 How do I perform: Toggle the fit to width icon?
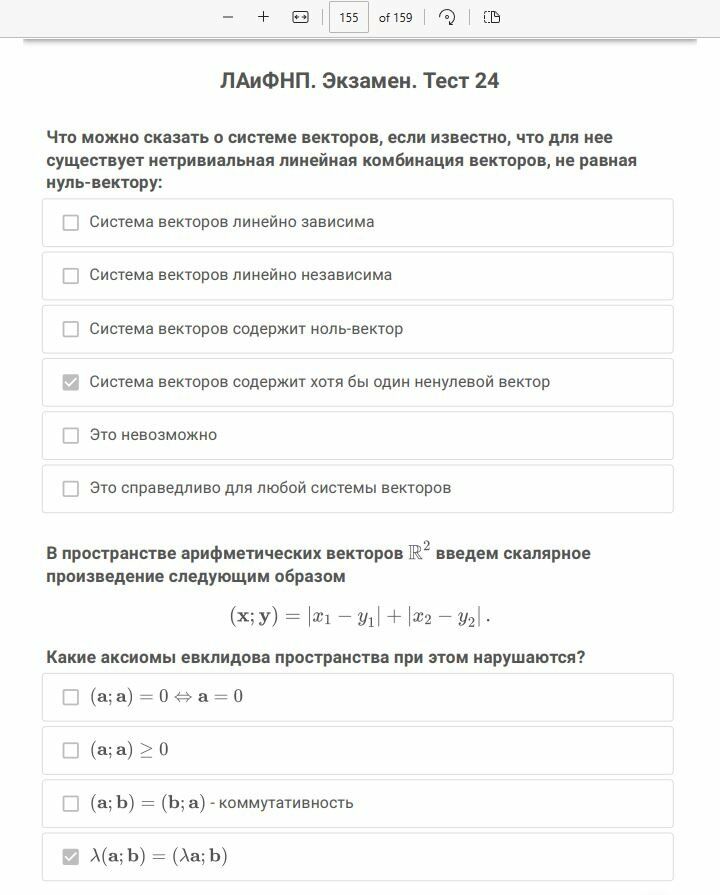pyautogui.click(x=300, y=17)
